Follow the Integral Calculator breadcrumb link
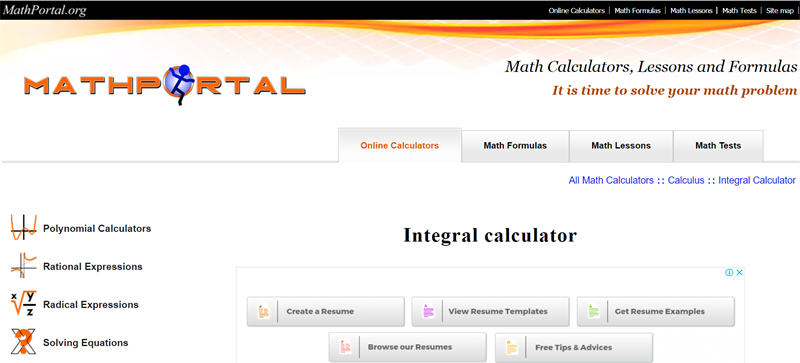The width and height of the screenshot is (800, 363). coord(757,180)
